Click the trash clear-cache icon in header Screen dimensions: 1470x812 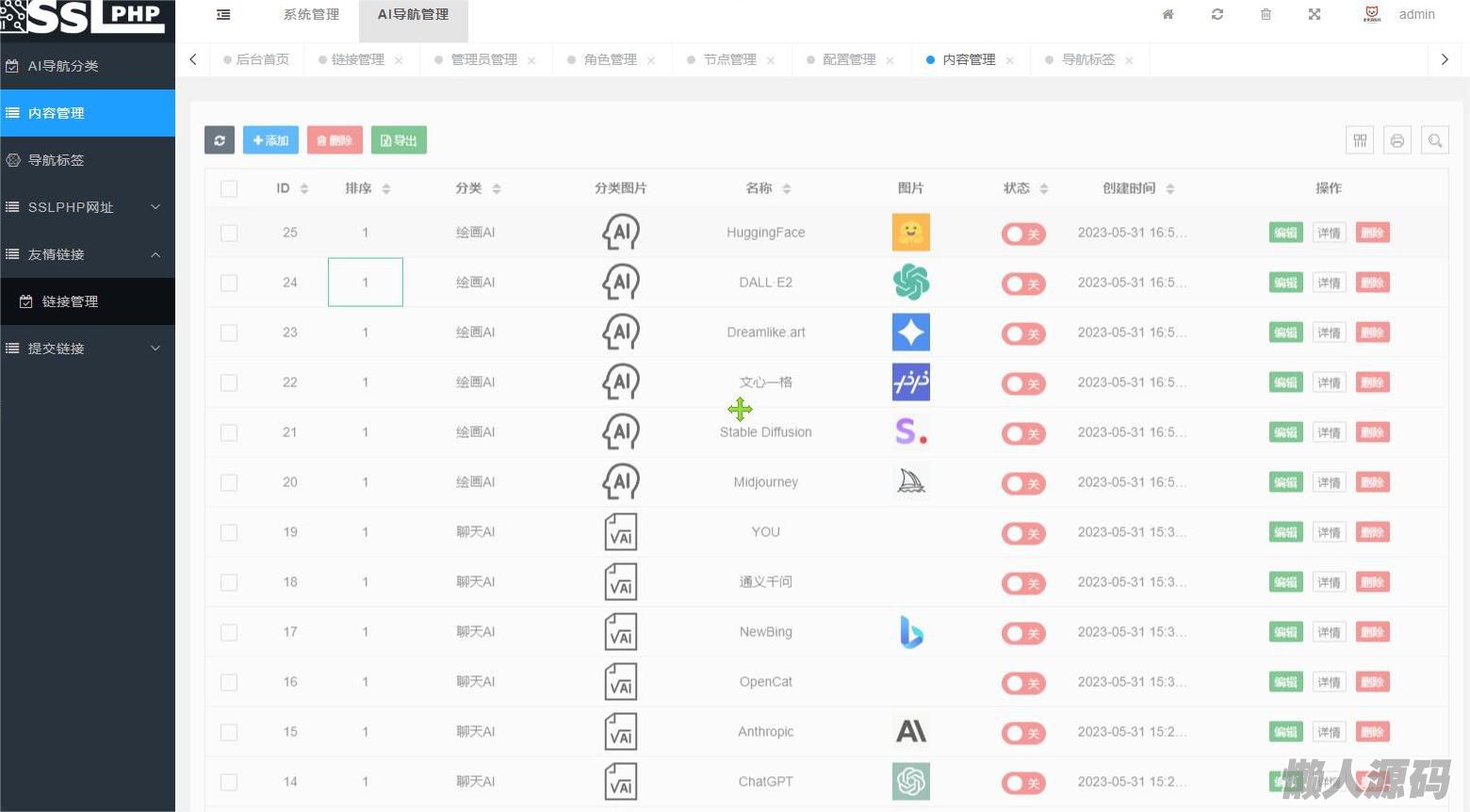(x=1266, y=15)
